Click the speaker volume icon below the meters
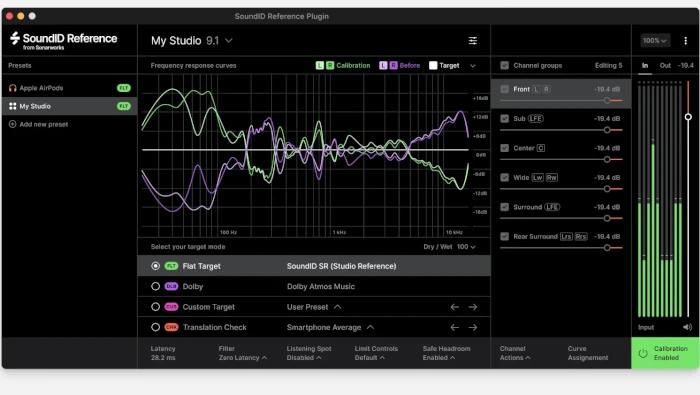 click(688, 327)
